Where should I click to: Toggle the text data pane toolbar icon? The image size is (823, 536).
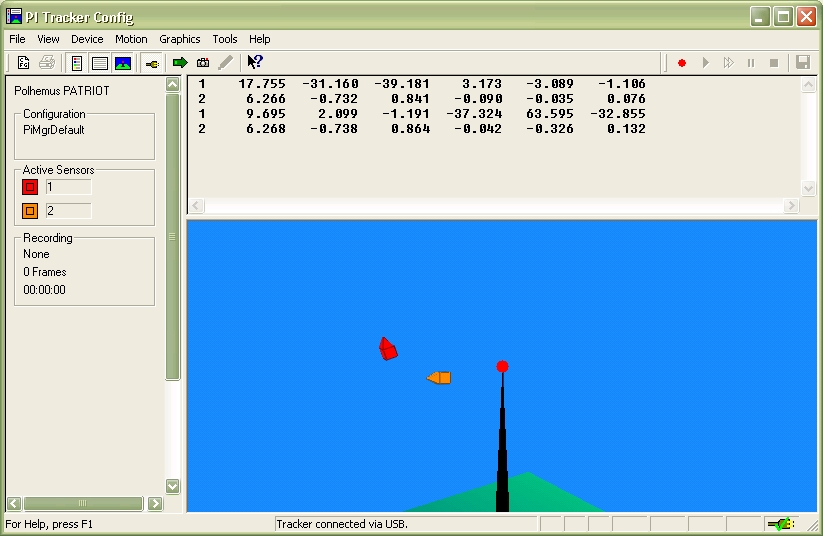[x=100, y=63]
